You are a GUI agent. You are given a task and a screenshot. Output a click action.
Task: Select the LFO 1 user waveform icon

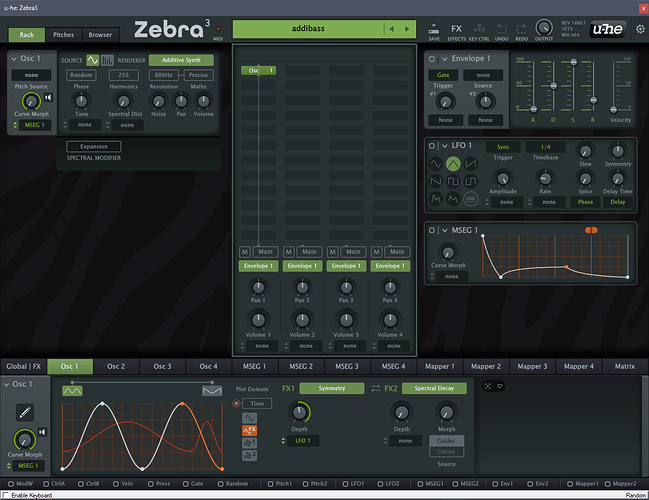[x=471, y=199]
